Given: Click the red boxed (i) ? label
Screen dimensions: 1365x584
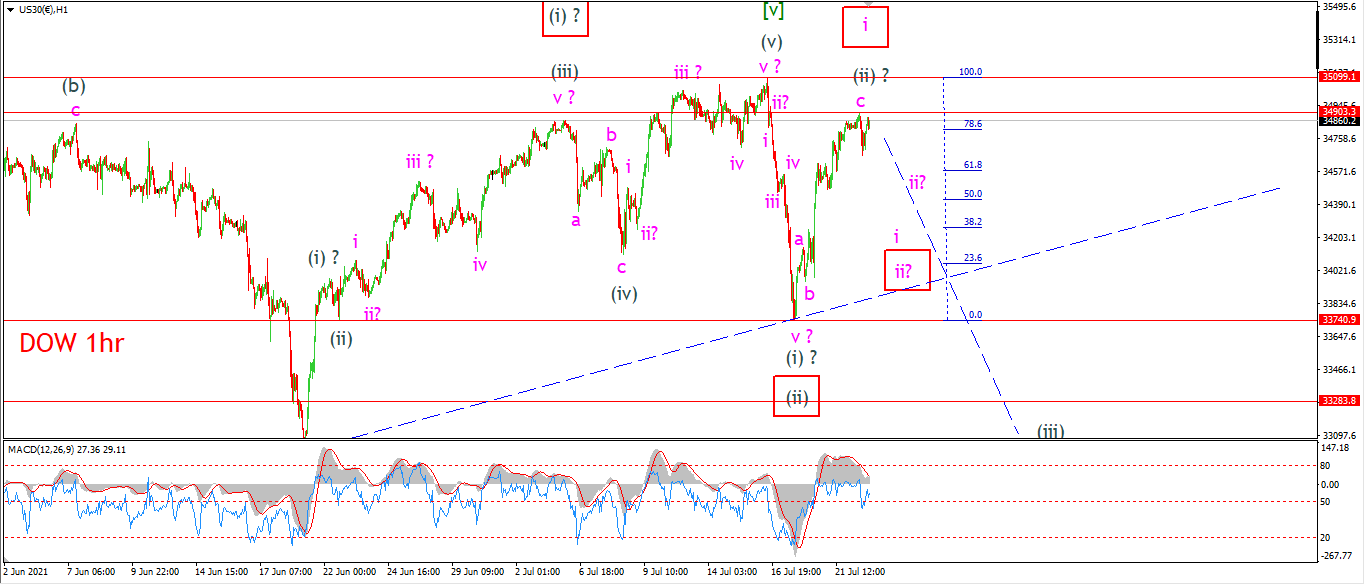Looking at the screenshot, I should click(565, 16).
